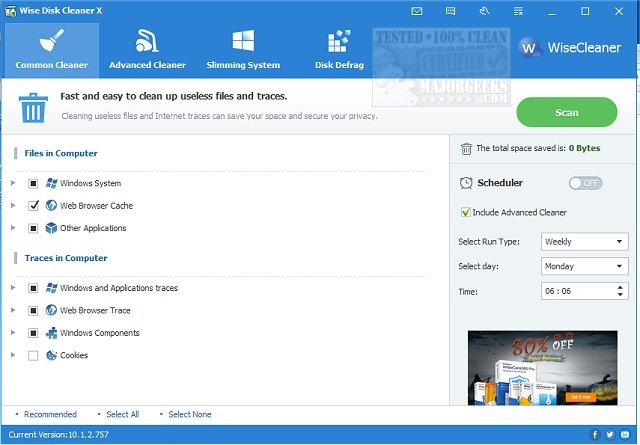Uncheck Include Advanced Cleaner checkbox
The width and height of the screenshot is (640, 445).
(x=466, y=212)
